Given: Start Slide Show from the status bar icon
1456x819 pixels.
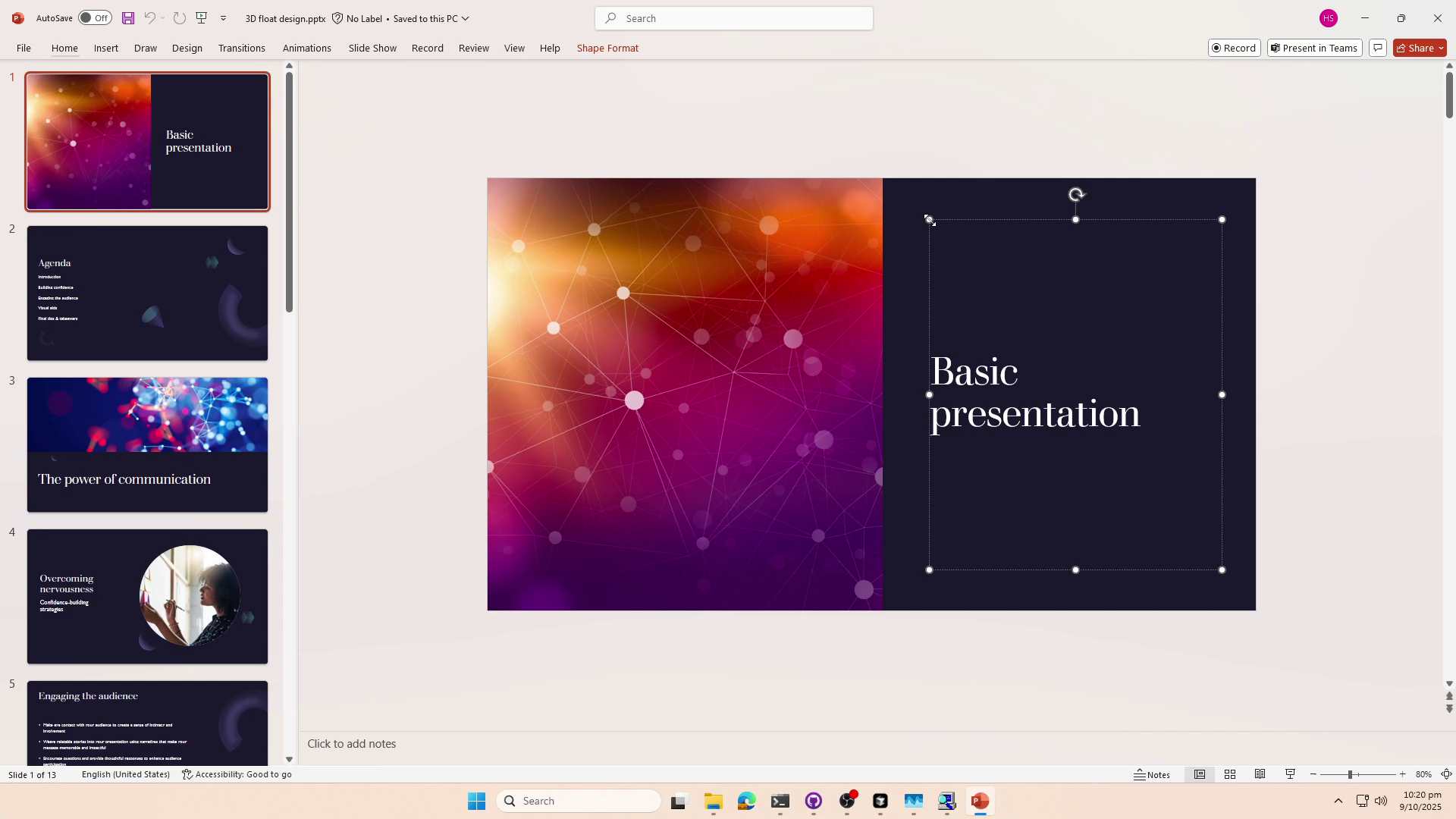Looking at the screenshot, I should pyautogui.click(x=1290, y=774).
